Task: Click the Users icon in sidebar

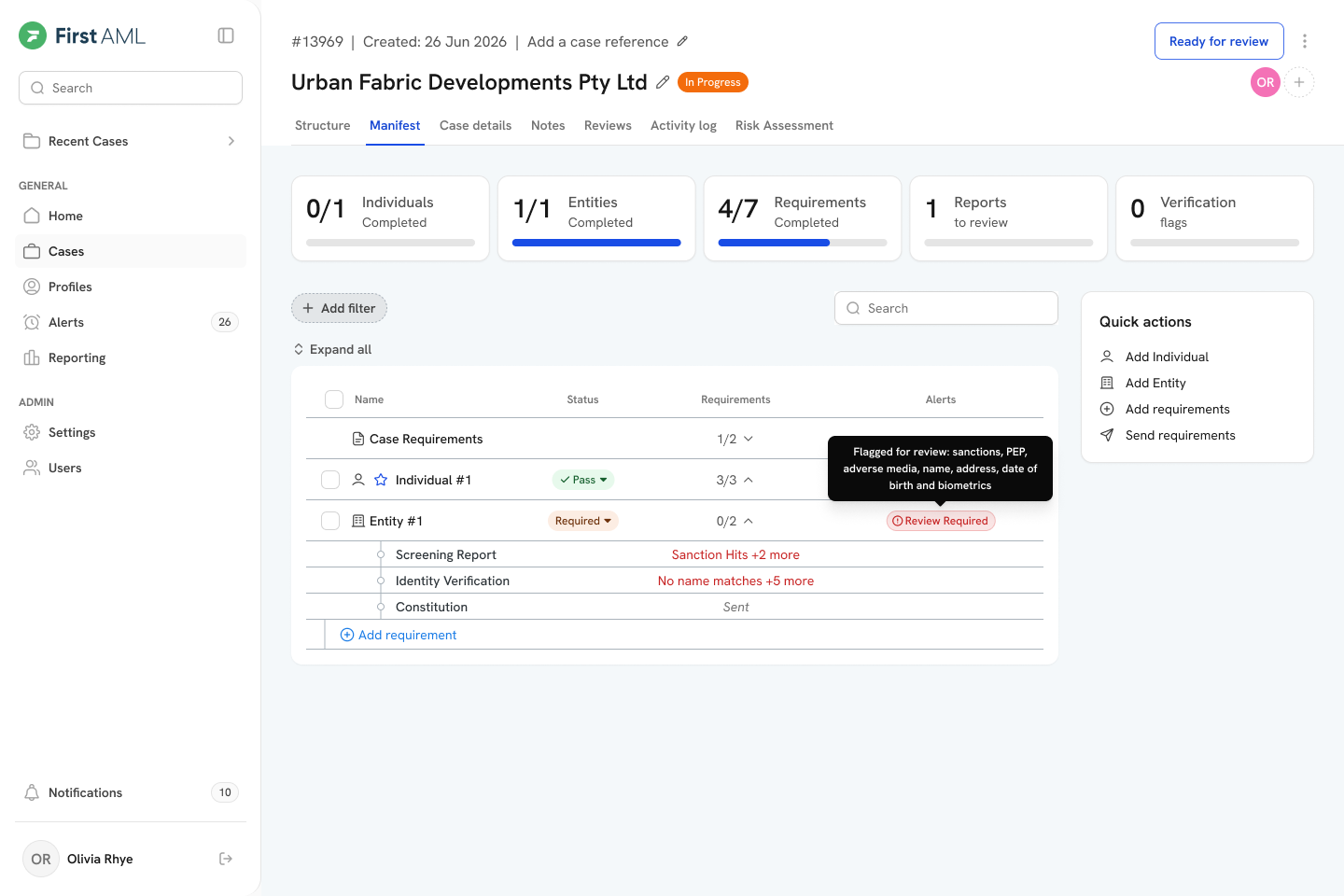Action: tap(32, 468)
